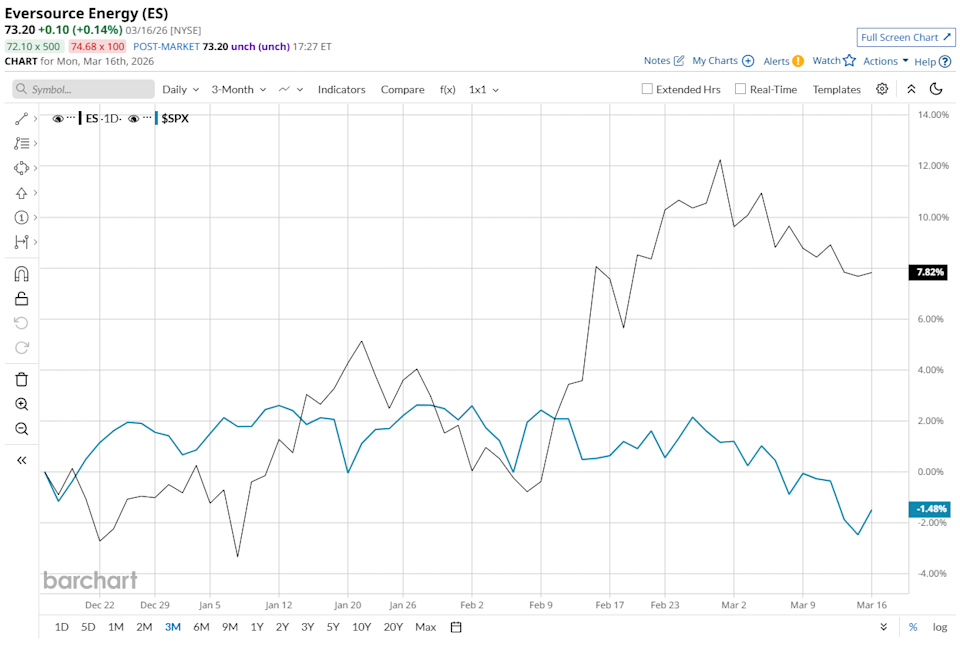Open My Charts link
This screenshot has width=960, height=650.
pyautogui.click(x=715, y=60)
